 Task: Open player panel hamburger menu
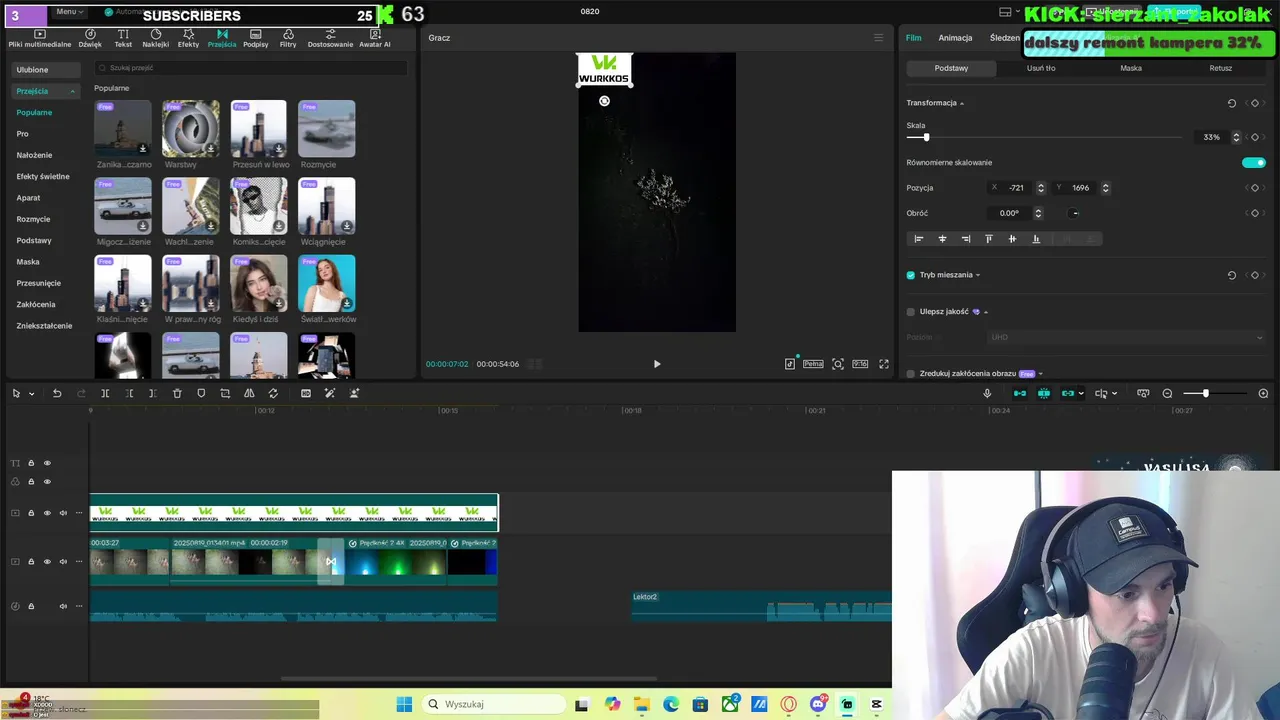tap(879, 38)
